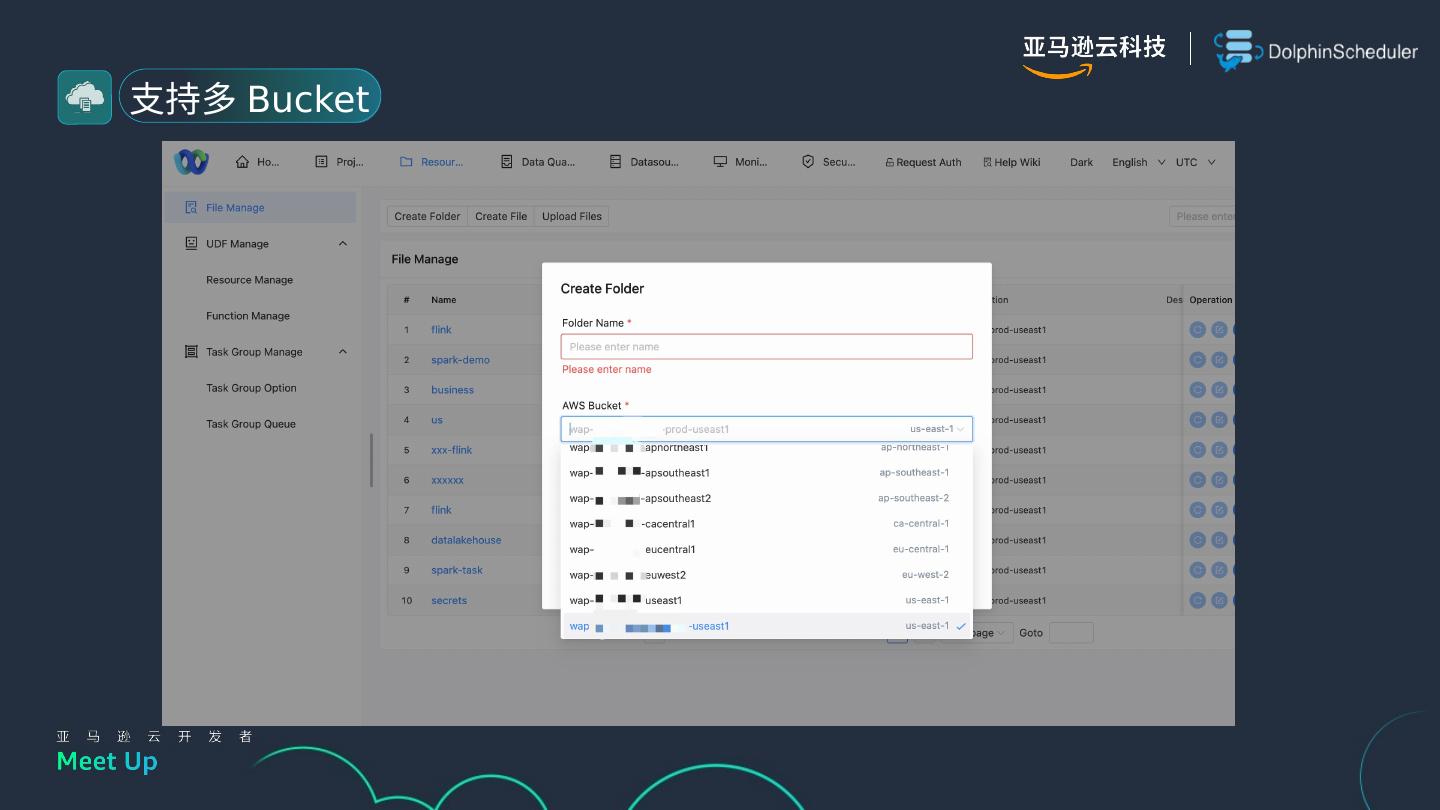The image size is (1440, 810).
Task: Click the circular-arrow operation icon in row 7 (flink)
Action: [1197, 510]
